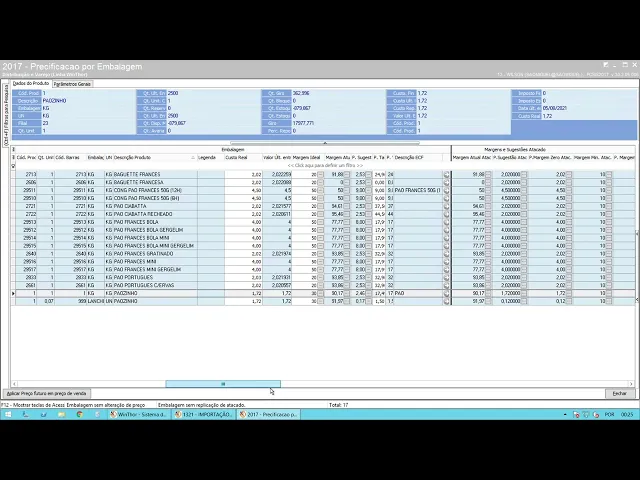Screen dimensions: 640x480
Task: Open Margem Ideal ellipsis in row 2661
Action: (320, 285)
